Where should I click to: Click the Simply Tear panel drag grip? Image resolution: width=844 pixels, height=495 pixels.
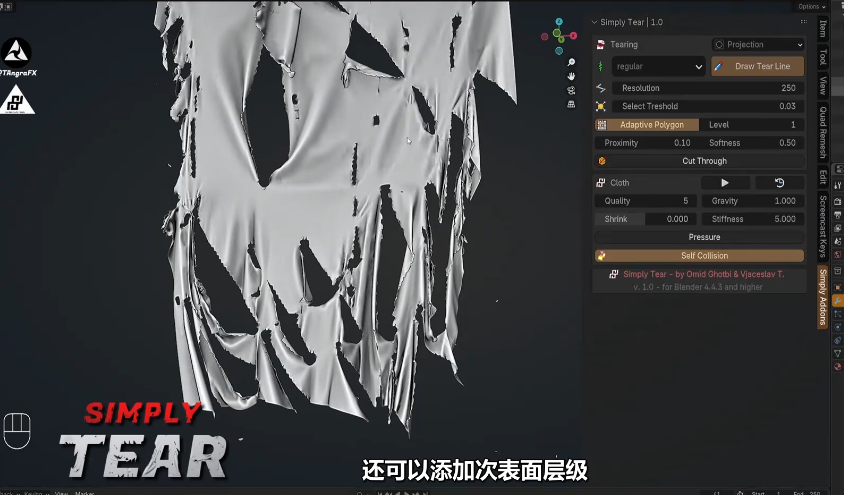pos(804,22)
